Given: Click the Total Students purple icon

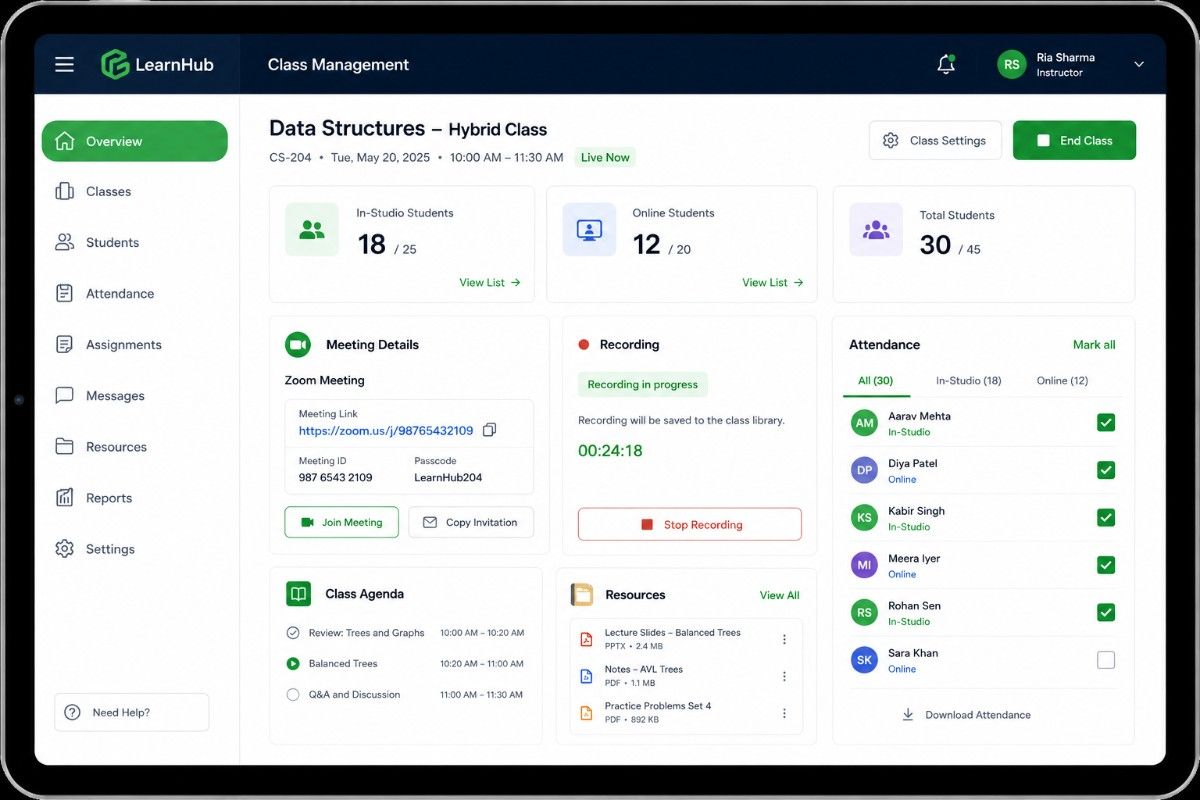Looking at the screenshot, I should (x=876, y=229).
